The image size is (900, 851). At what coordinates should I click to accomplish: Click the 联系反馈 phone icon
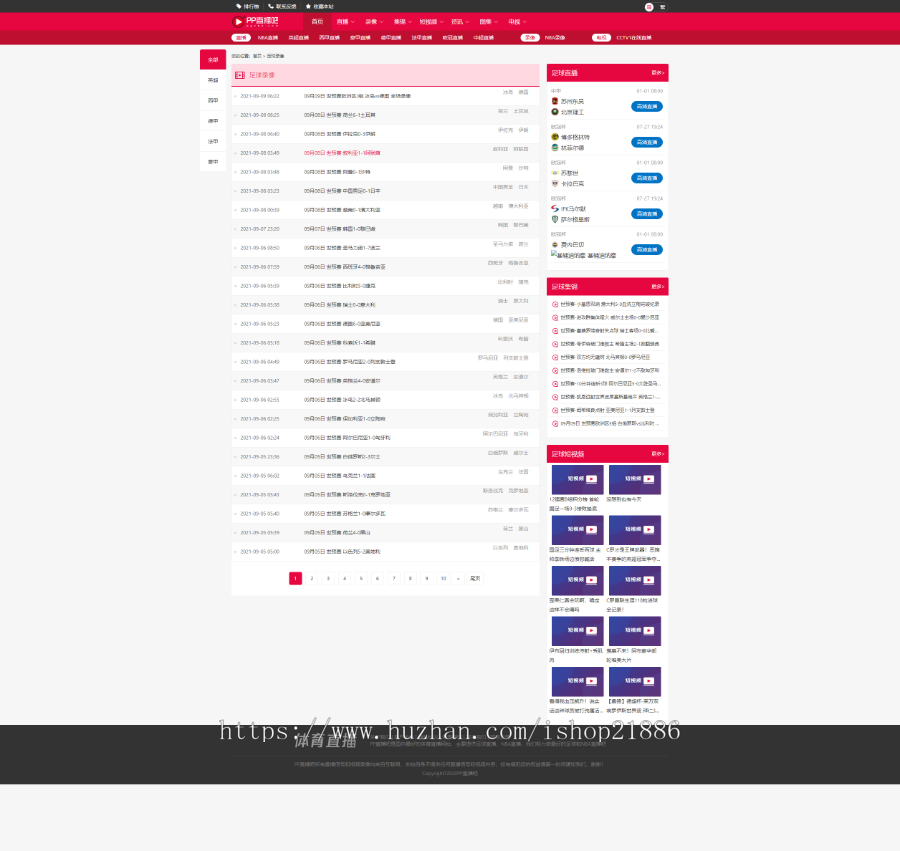pyautogui.click(x=271, y=6)
